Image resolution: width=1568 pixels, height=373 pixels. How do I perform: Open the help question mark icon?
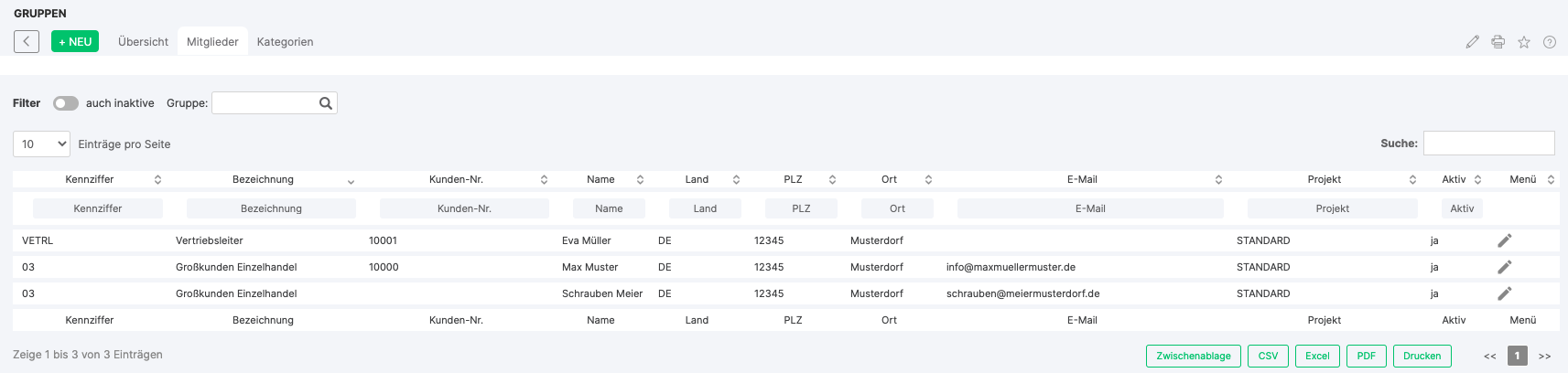1549,42
